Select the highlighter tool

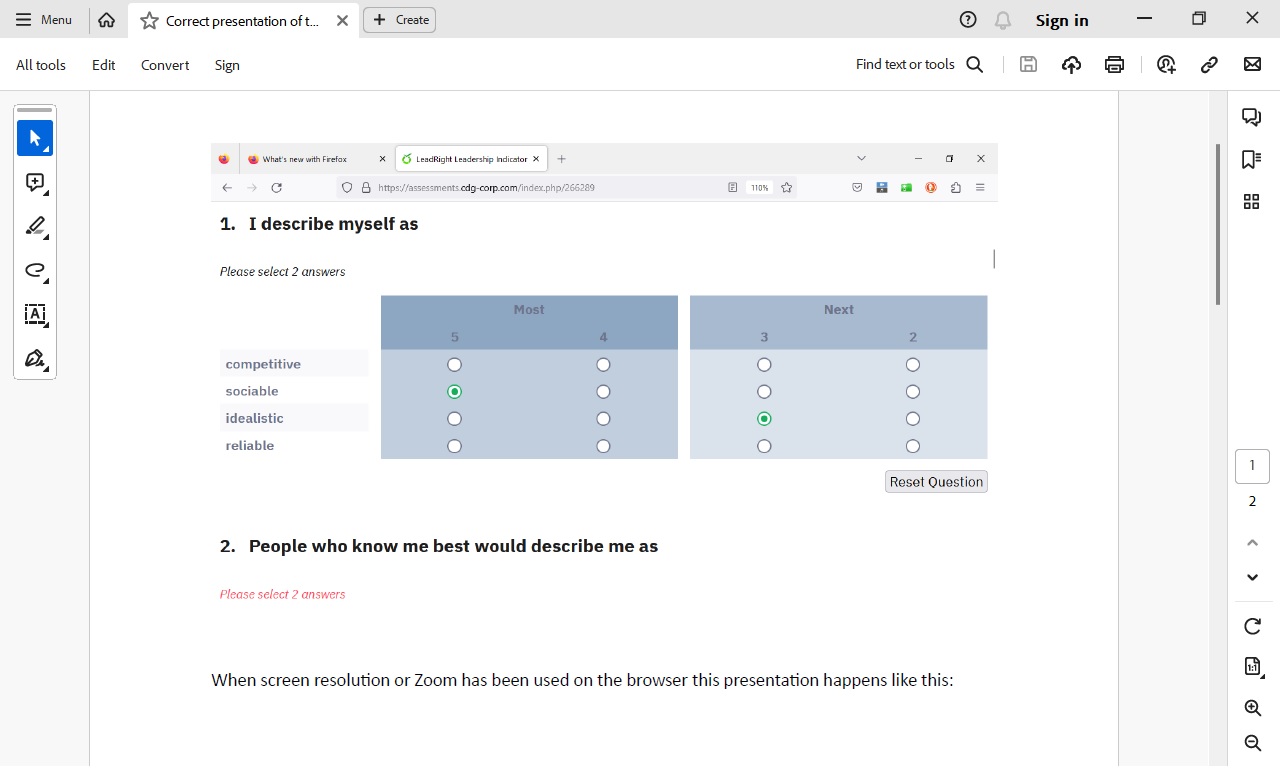tap(35, 226)
